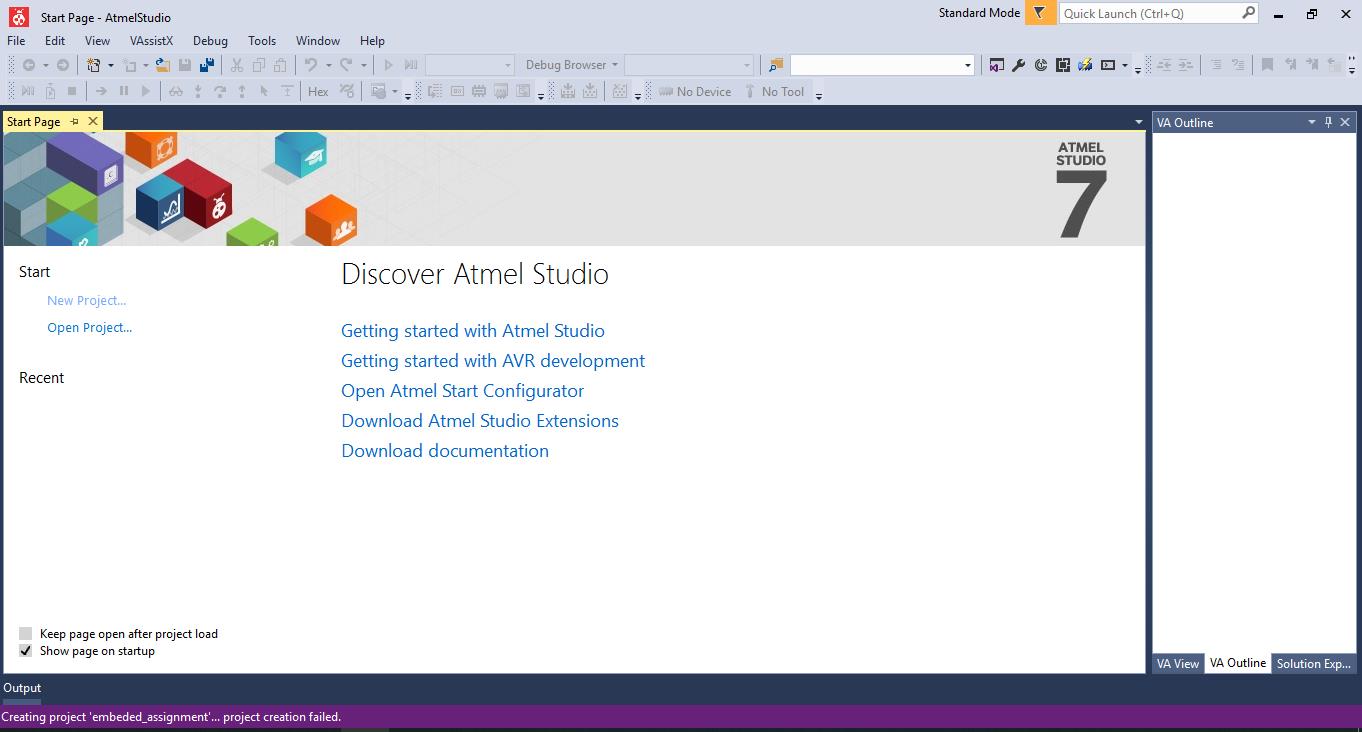Open the Help menu
Image resolution: width=1362 pixels, height=732 pixels.
(x=372, y=41)
